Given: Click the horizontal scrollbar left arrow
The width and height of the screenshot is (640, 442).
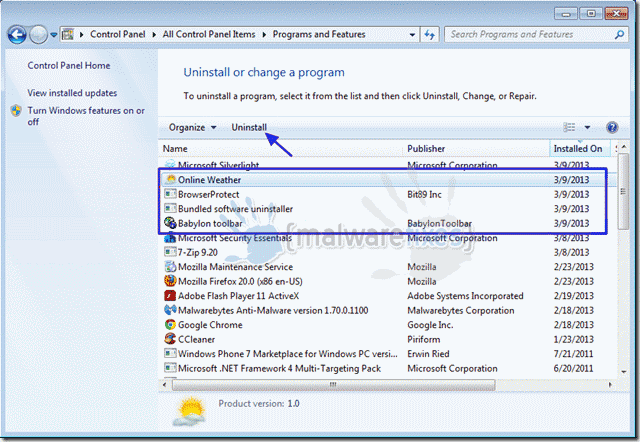Looking at the screenshot, I should 164,384.
